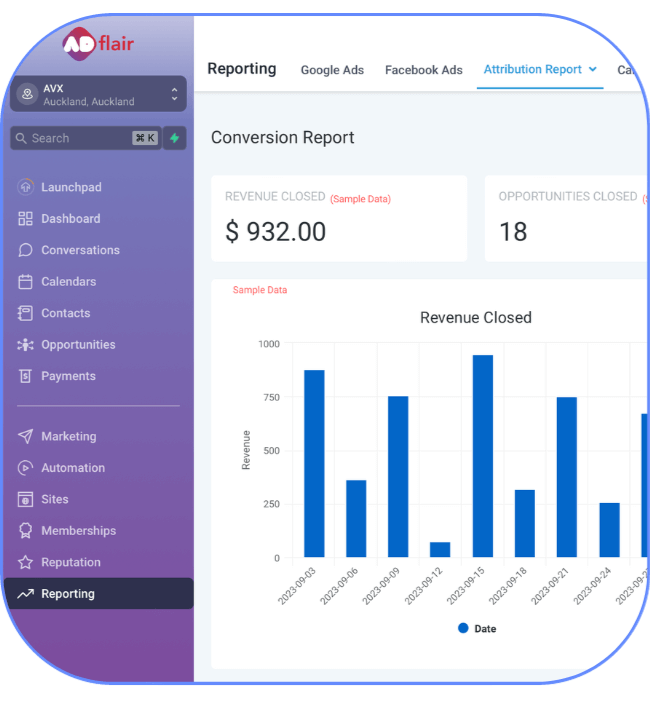This screenshot has width=650, height=707.
Task: Click the Revenue y-axis label
Action: pos(246,450)
